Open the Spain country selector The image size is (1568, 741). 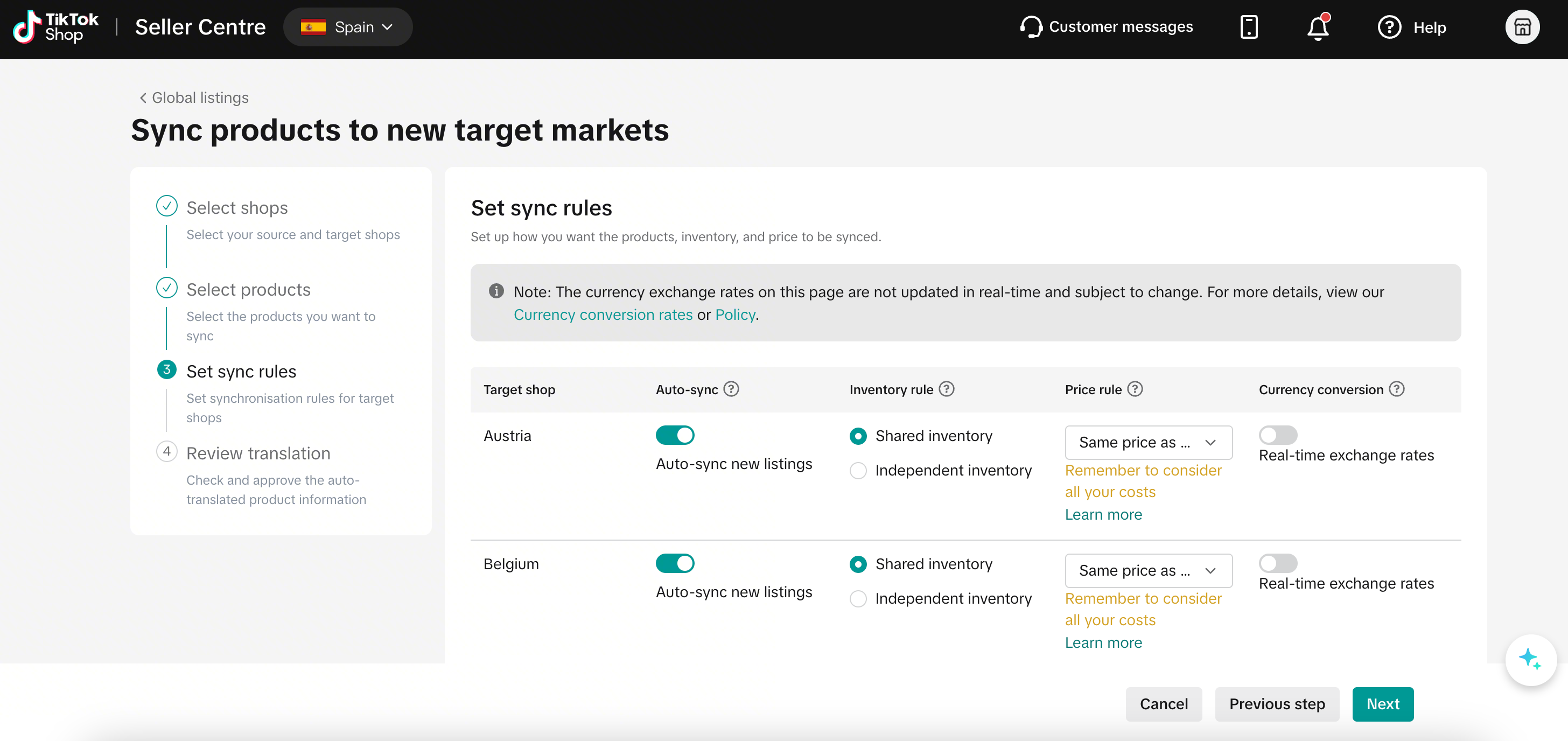[347, 27]
